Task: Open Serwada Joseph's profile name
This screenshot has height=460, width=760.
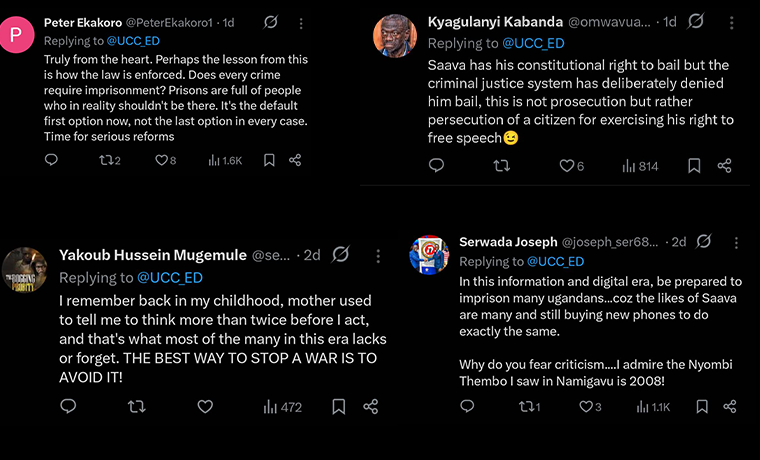Action: click(x=507, y=242)
